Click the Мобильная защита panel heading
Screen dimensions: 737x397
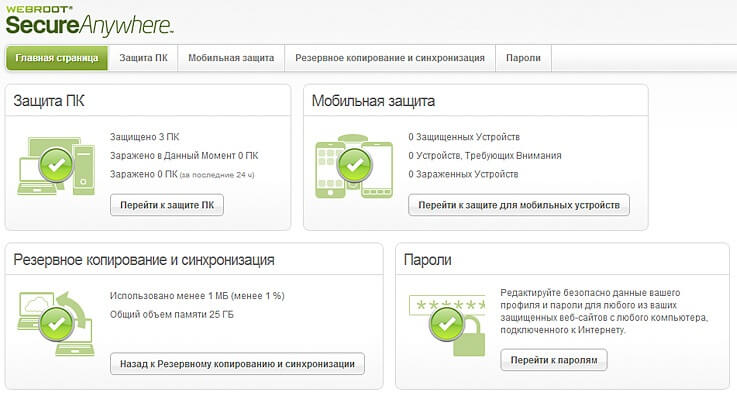coord(373,101)
